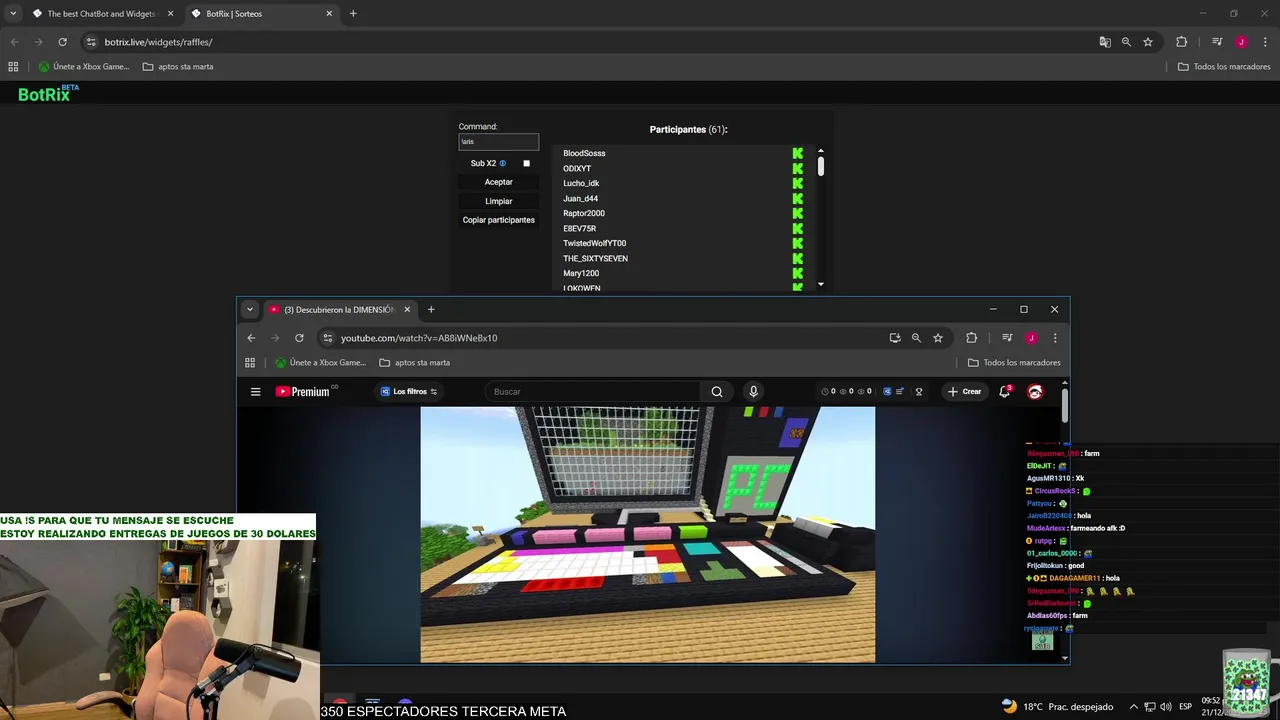Open Únete a Xbox Game bookmark in BotRix window
This screenshot has width=1280, height=720.
(x=84, y=67)
